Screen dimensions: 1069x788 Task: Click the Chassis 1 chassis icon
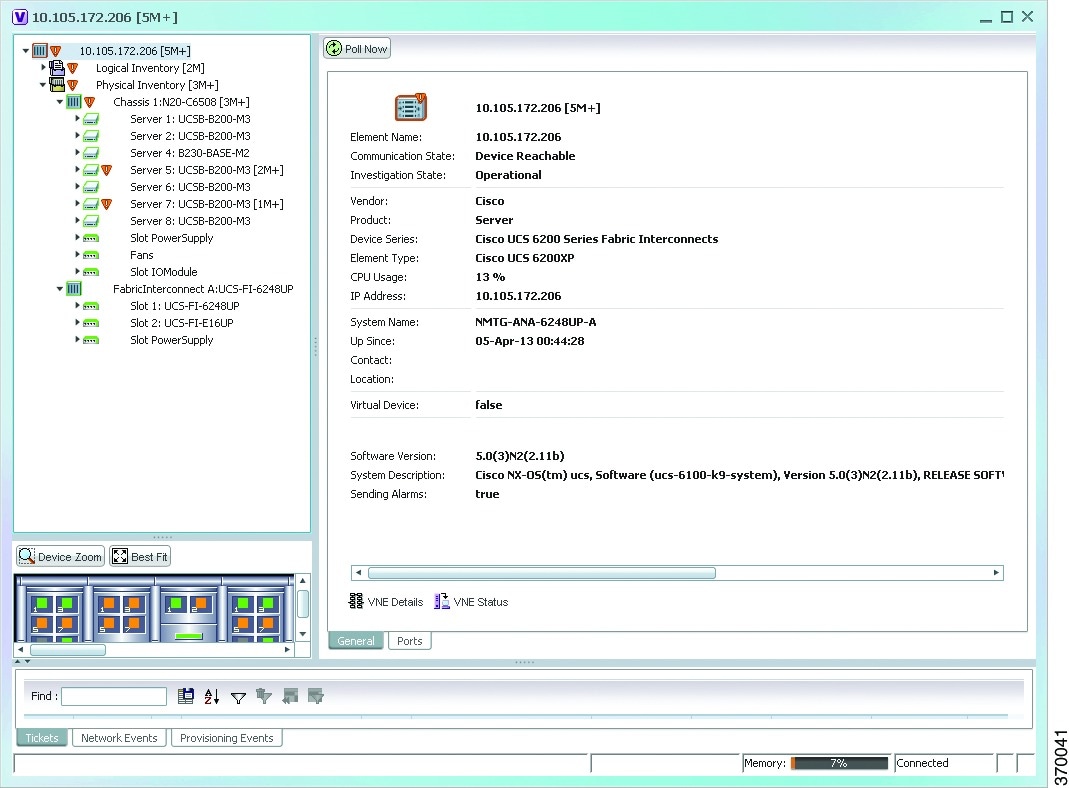(x=74, y=102)
